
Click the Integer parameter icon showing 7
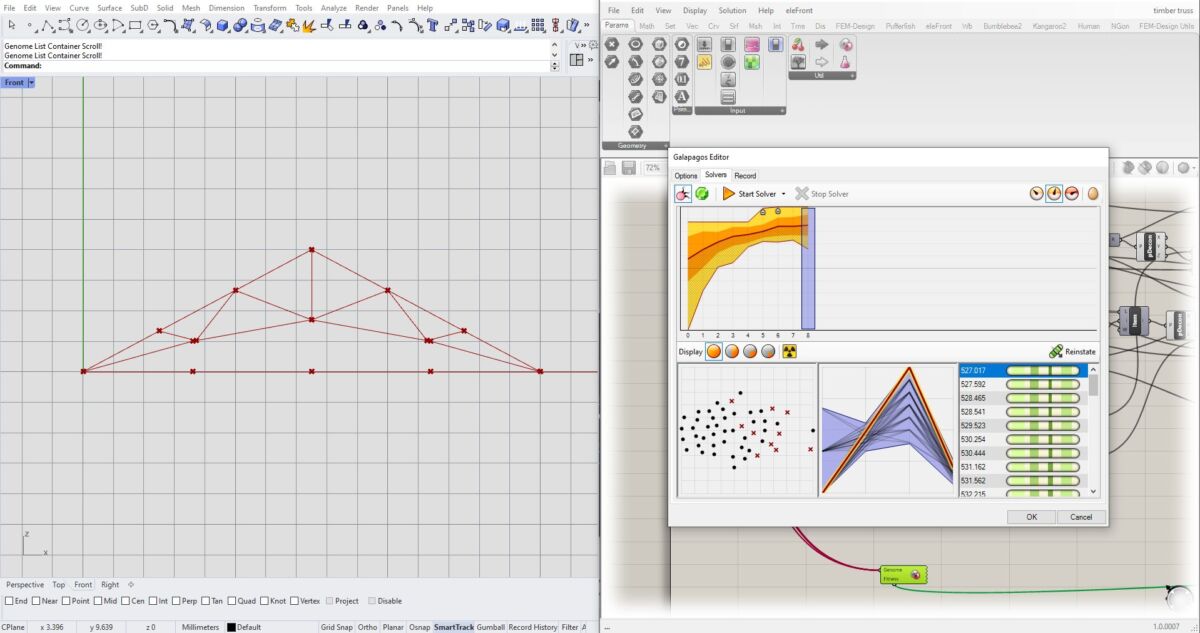tap(682, 63)
